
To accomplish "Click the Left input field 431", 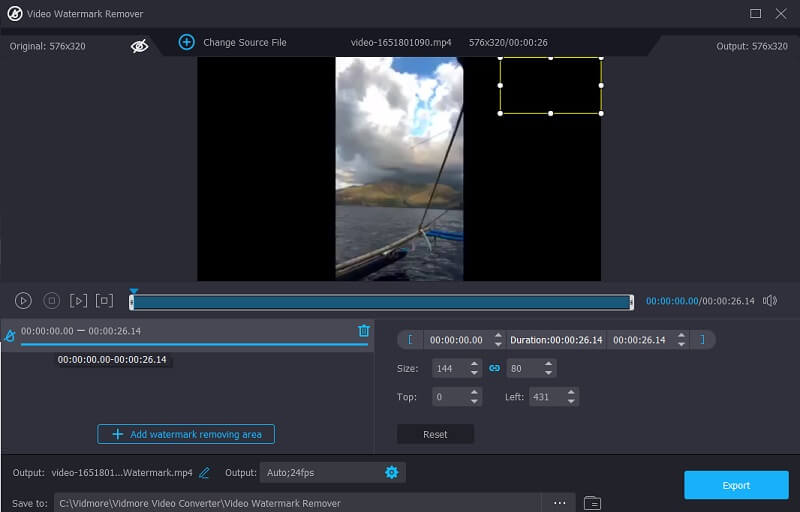I will 547,396.
